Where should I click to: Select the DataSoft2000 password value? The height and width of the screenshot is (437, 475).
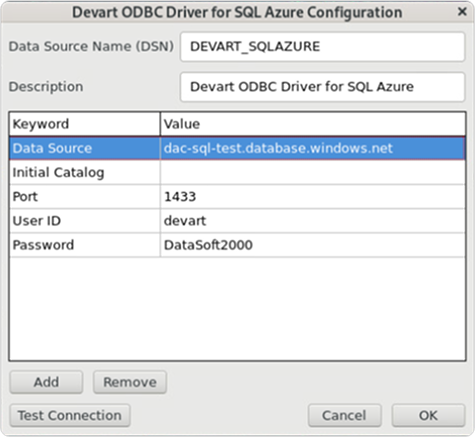tap(313, 245)
